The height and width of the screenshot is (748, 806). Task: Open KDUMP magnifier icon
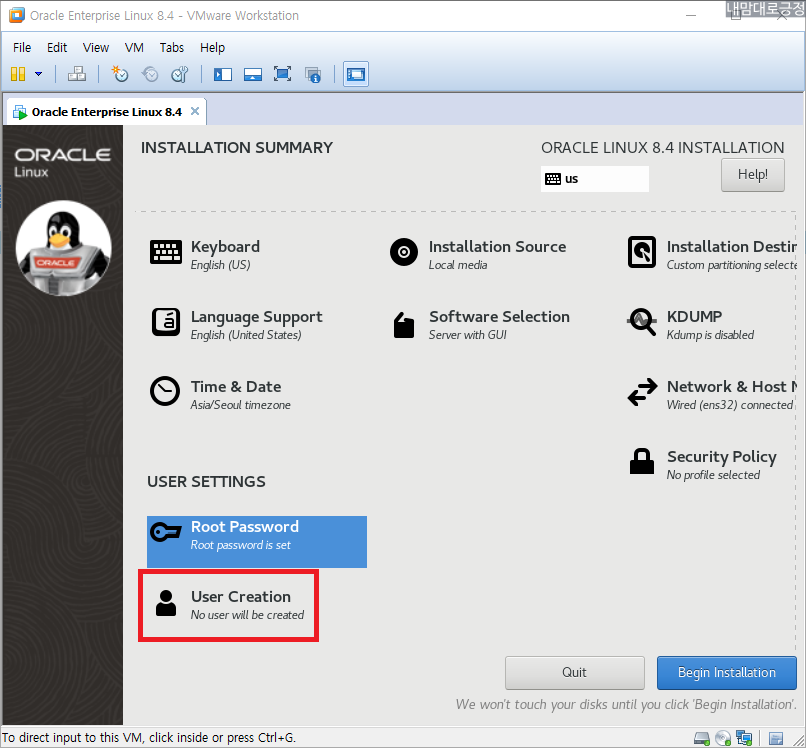tap(642, 322)
